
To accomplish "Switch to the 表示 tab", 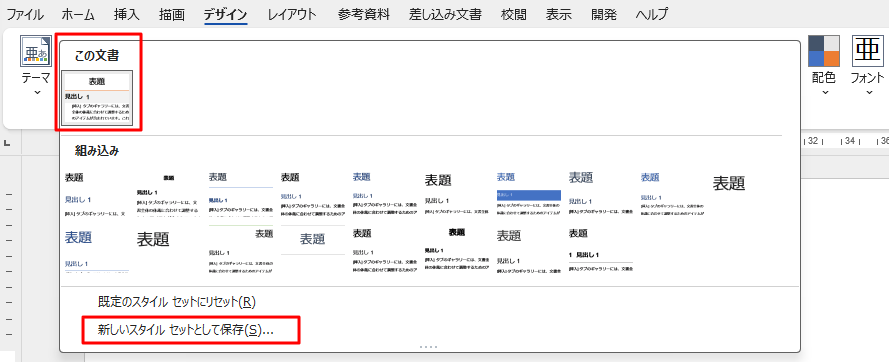I will click(x=558, y=15).
